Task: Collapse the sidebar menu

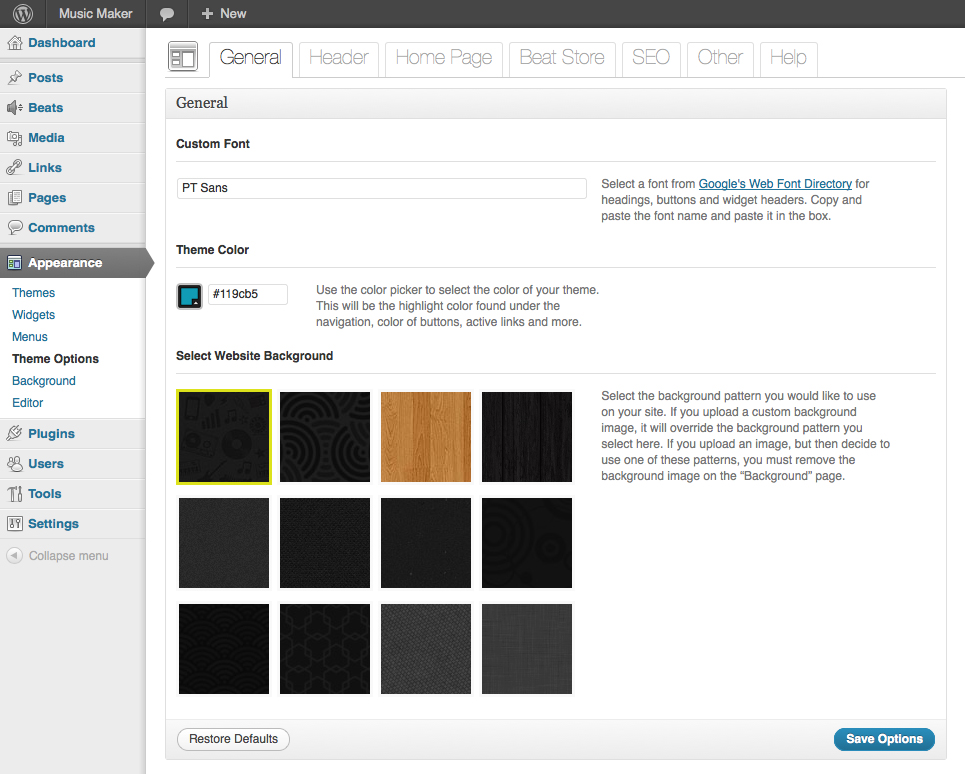Action: click(x=58, y=556)
